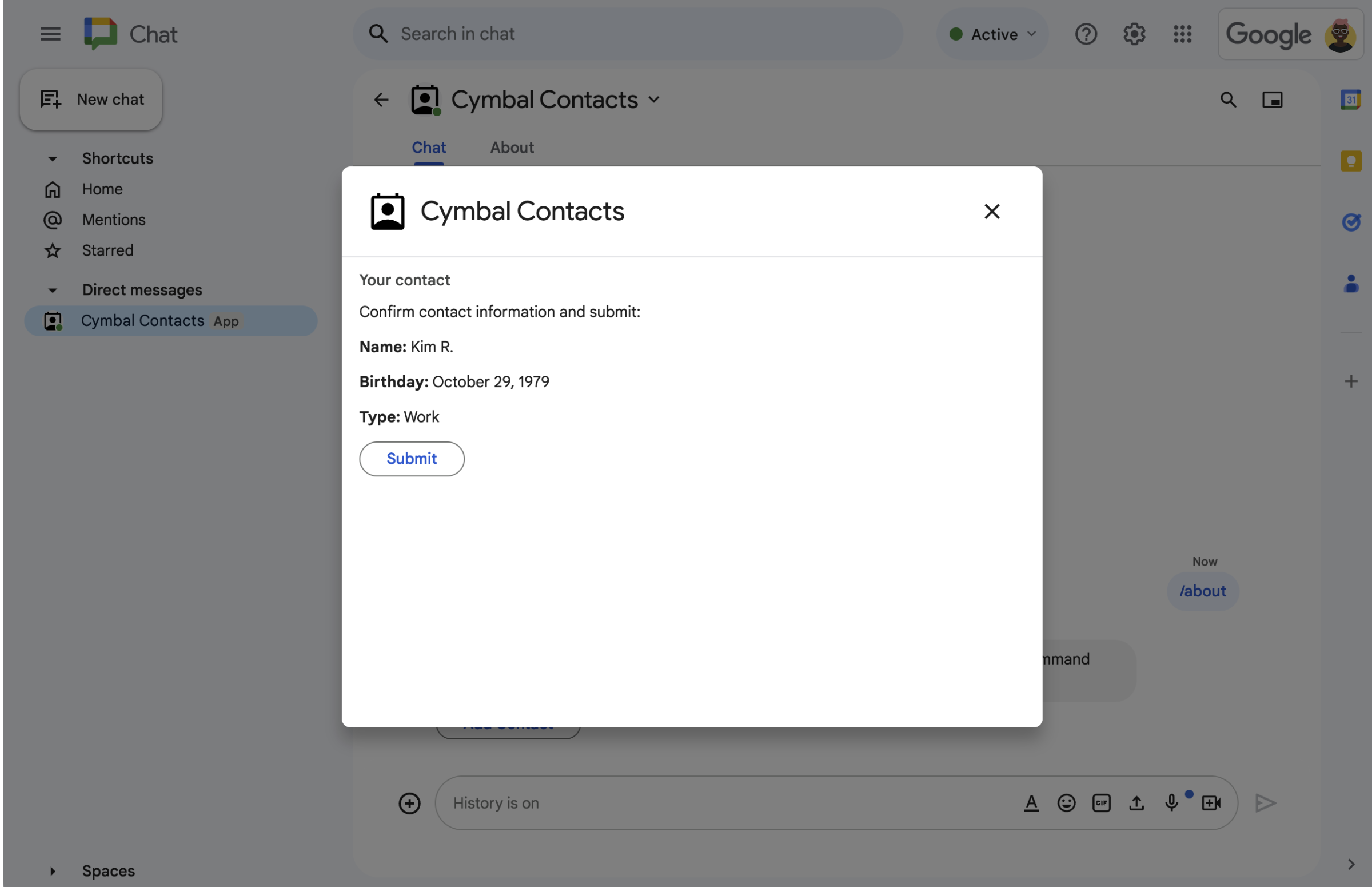1372x887 pixels.
Task: Click the Help icon in top toolbar
Action: click(x=1086, y=33)
